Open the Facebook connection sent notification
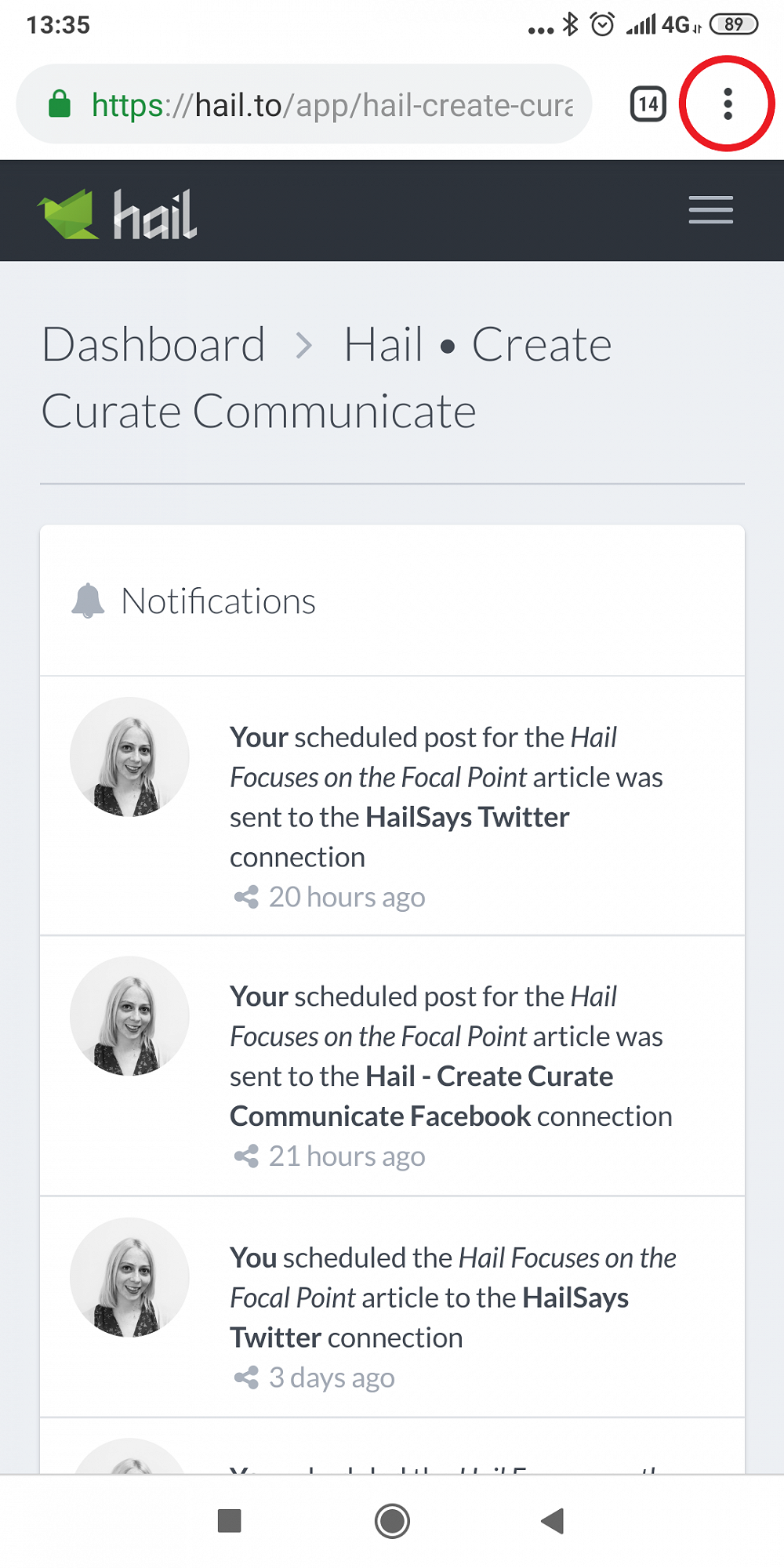The width and height of the screenshot is (784, 1568). (x=450, y=1056)
